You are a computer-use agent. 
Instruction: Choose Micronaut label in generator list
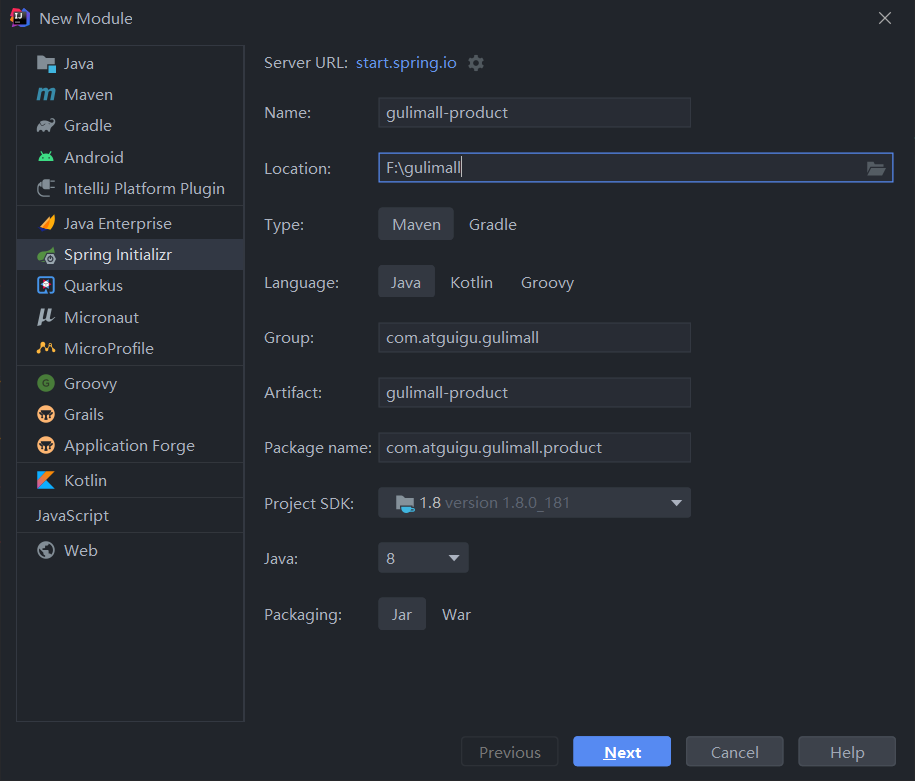102,317
